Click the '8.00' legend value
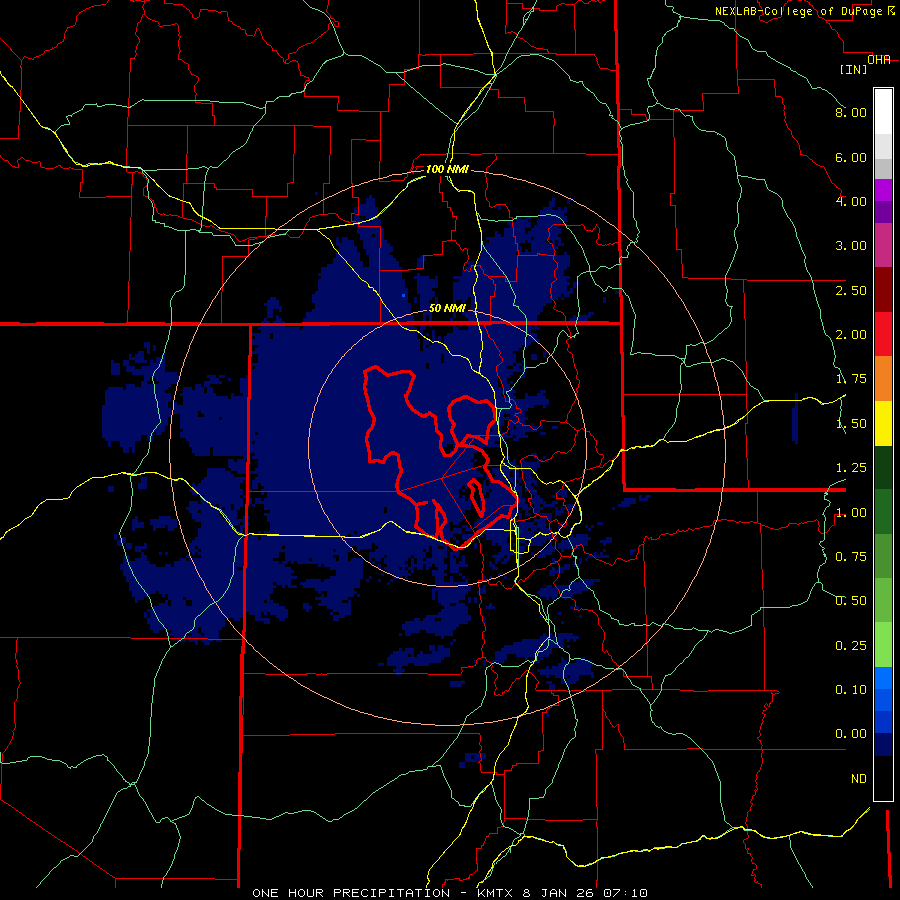The height and width of the screenshot is (900, 900). [x=851, y=112]
